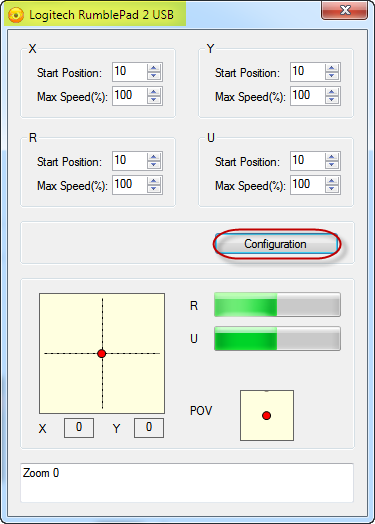
Task: Click the U axis green progress bar
Action: click(x=277, y=339)
